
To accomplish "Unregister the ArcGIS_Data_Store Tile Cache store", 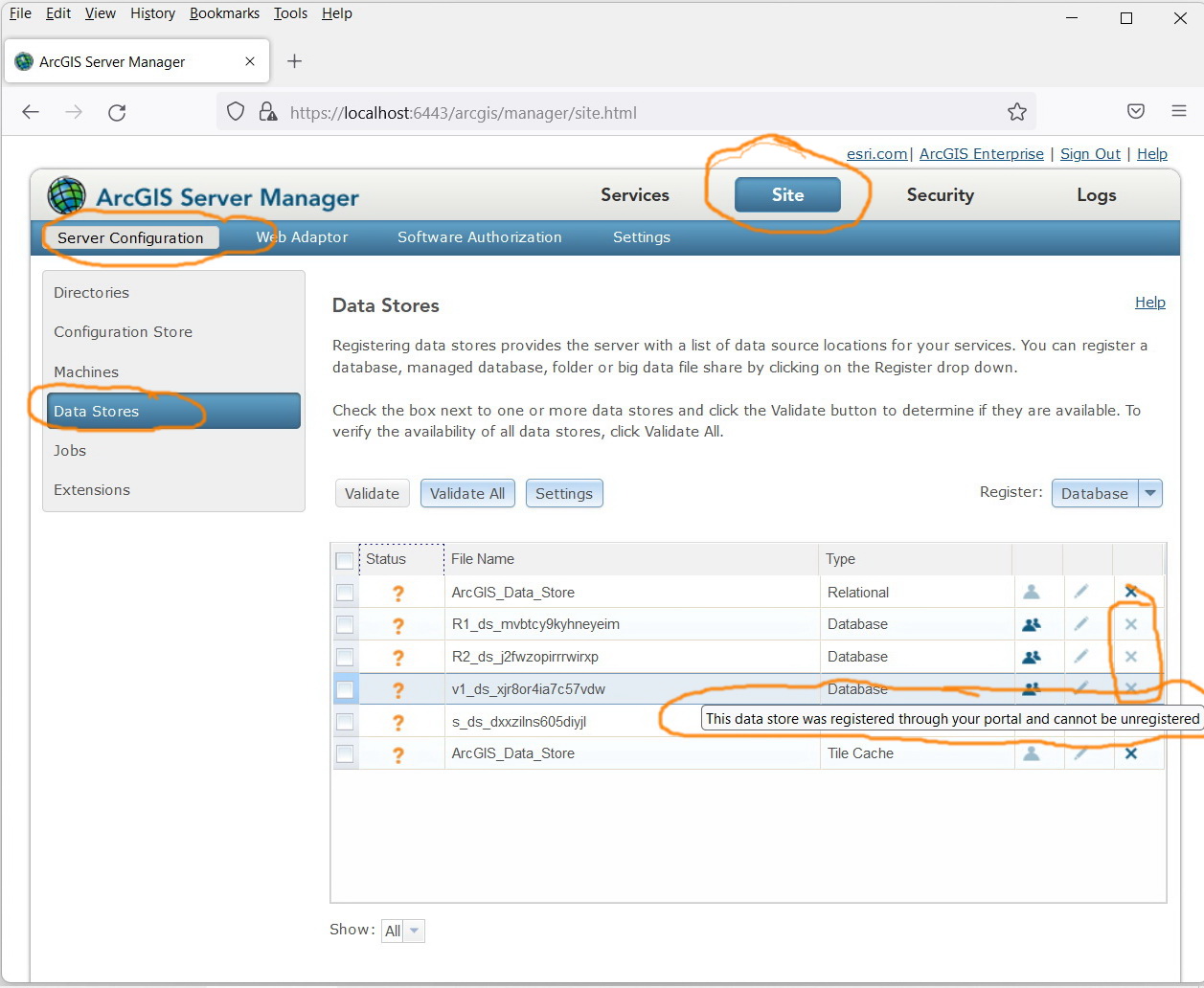I will tap(1131, 753).
